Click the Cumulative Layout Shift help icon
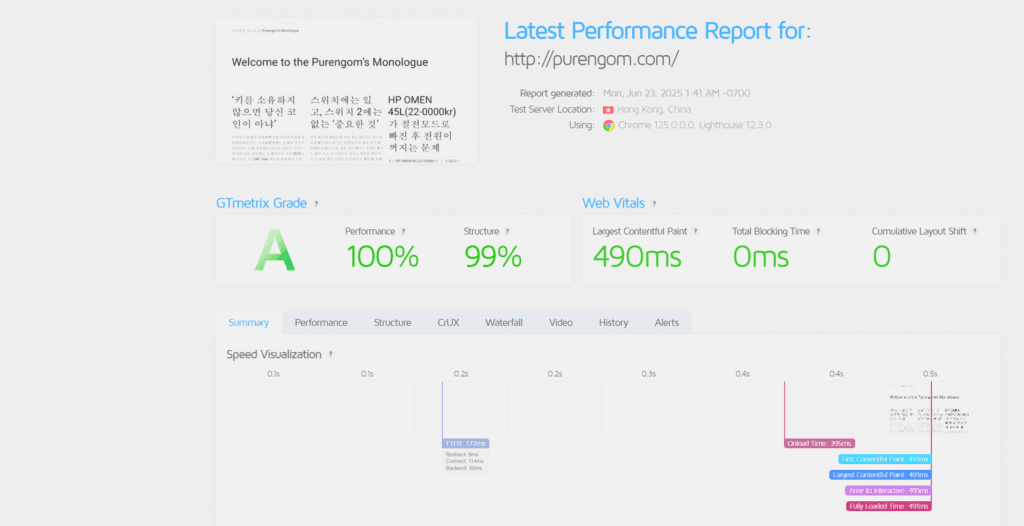Screen dimensions: 1024x526 click(x=974, y=231)
